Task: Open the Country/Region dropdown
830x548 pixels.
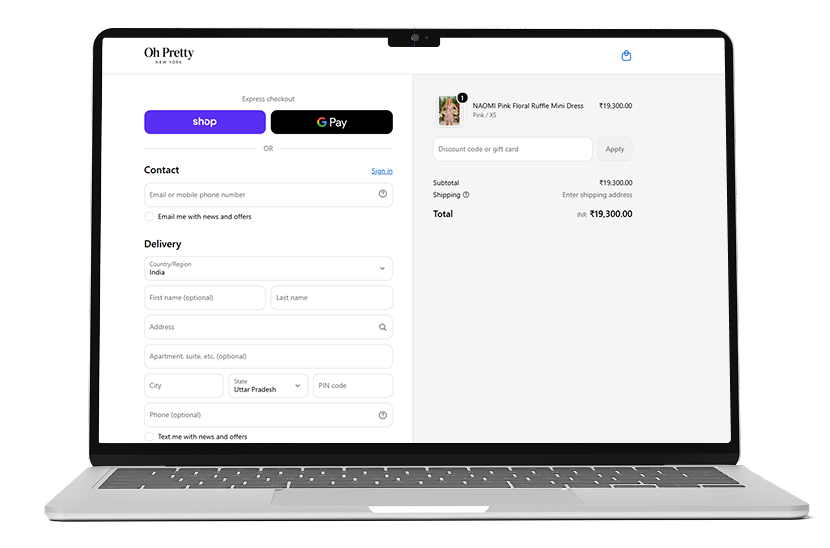Action: tap(268, 268)
